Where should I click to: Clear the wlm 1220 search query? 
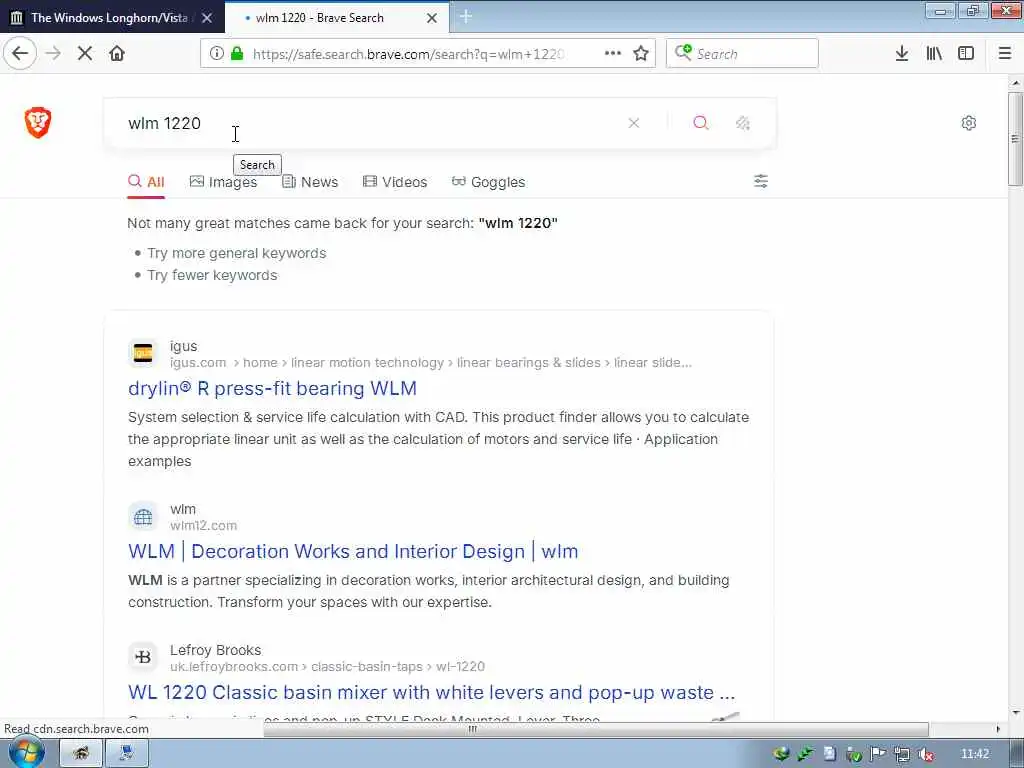pos(633,123)
